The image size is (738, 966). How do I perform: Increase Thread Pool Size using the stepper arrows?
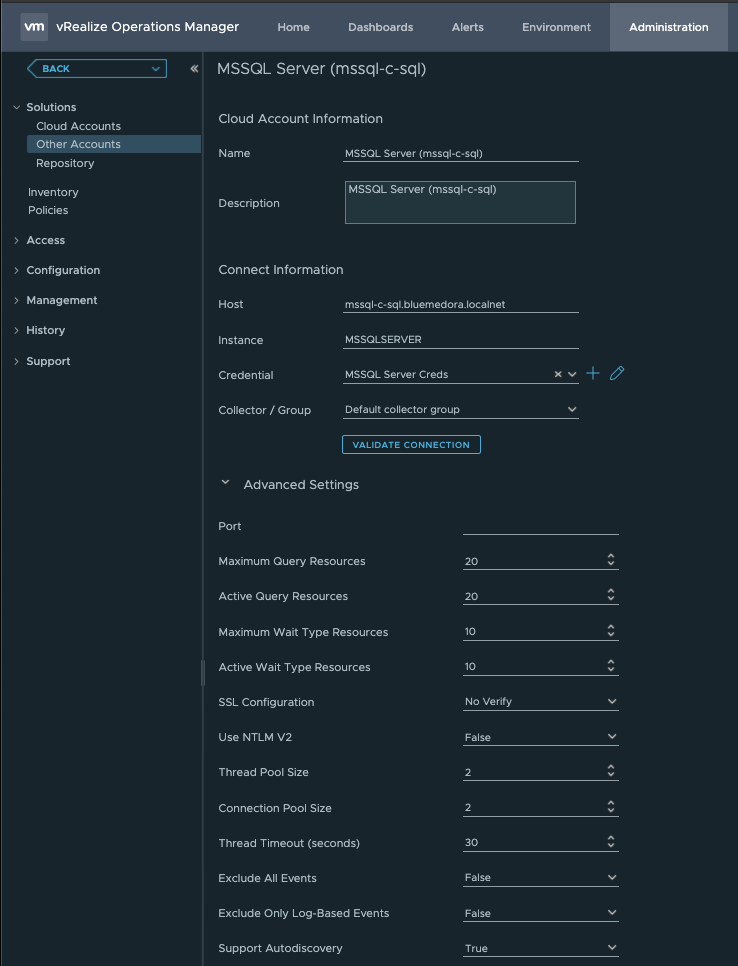[x=610, y=768]
